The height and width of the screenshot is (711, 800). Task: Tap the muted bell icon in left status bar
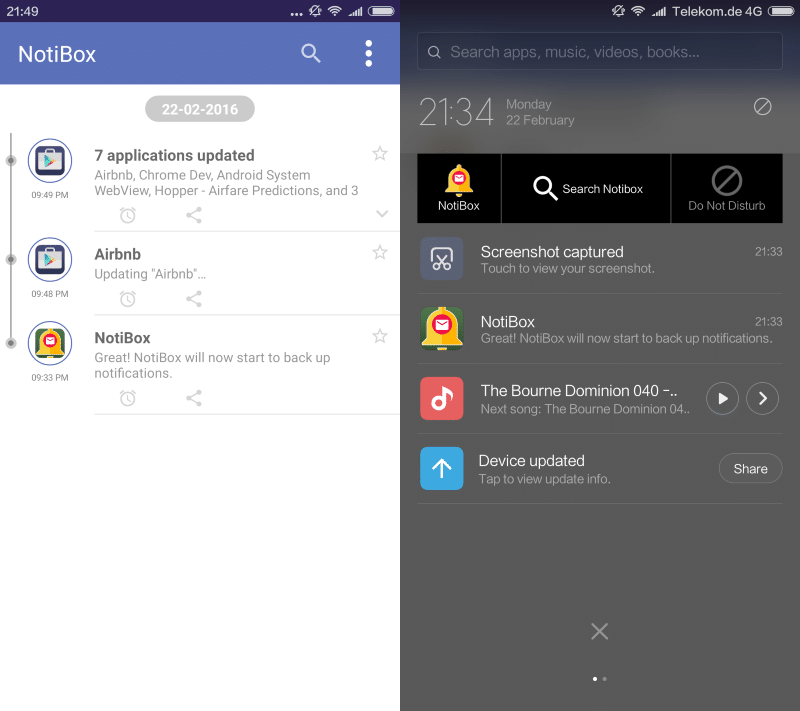coord(315,11)
